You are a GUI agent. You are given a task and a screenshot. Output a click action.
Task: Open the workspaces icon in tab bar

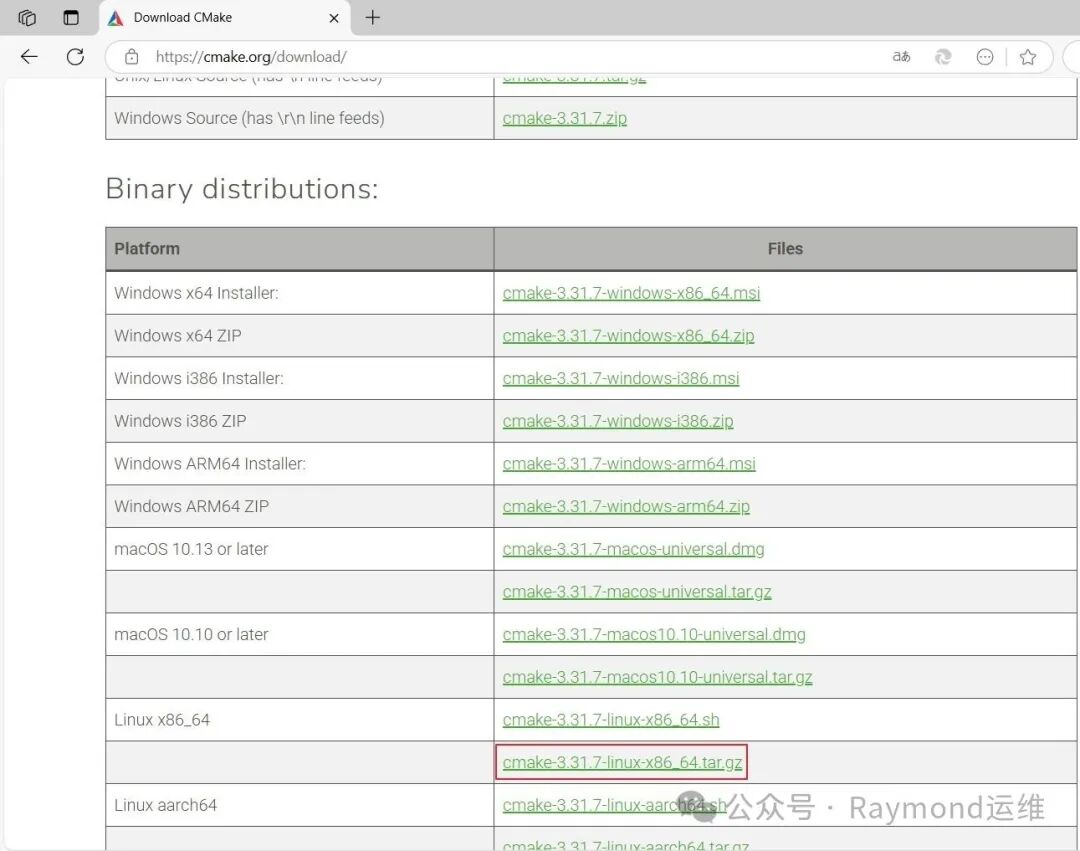pos(27,17)
